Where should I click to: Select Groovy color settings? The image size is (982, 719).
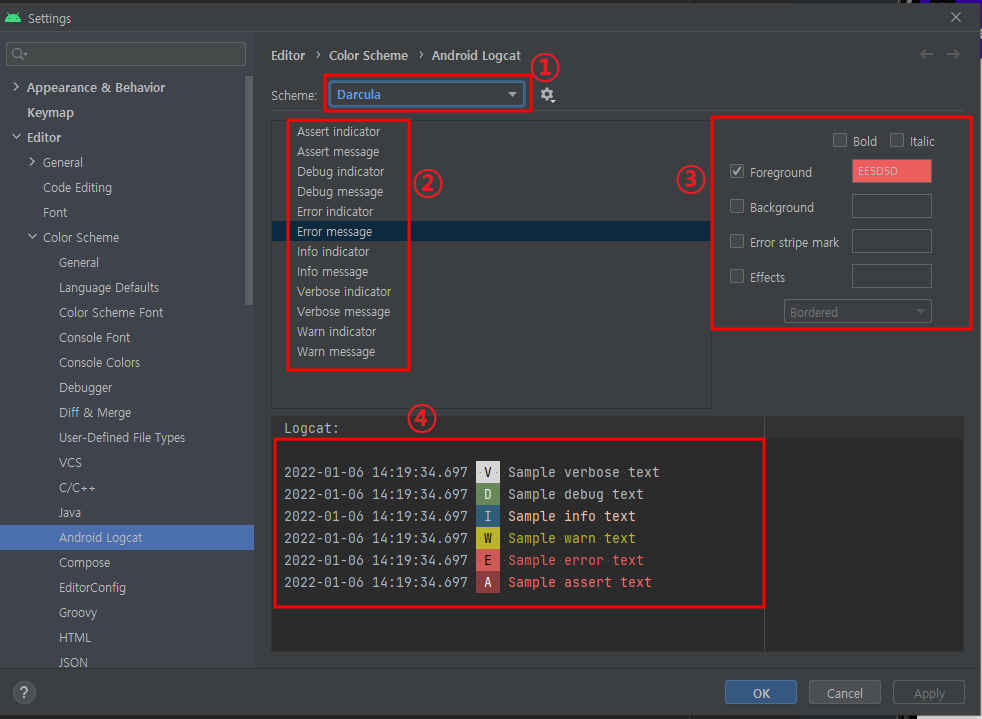(x=78, y=613)
